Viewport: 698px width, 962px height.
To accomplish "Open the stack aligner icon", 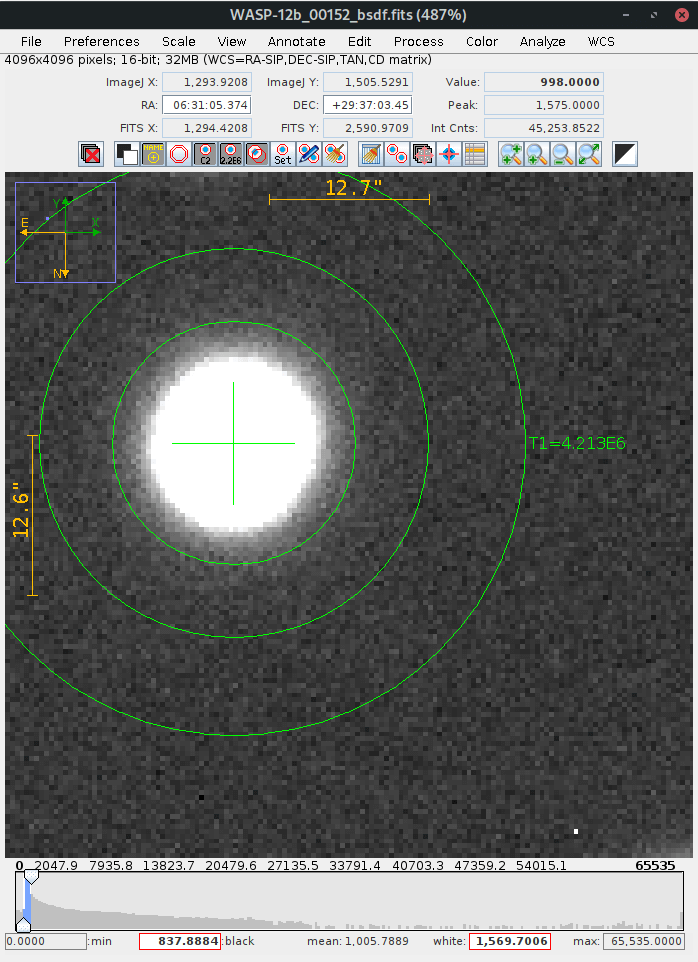I will 423,153.
